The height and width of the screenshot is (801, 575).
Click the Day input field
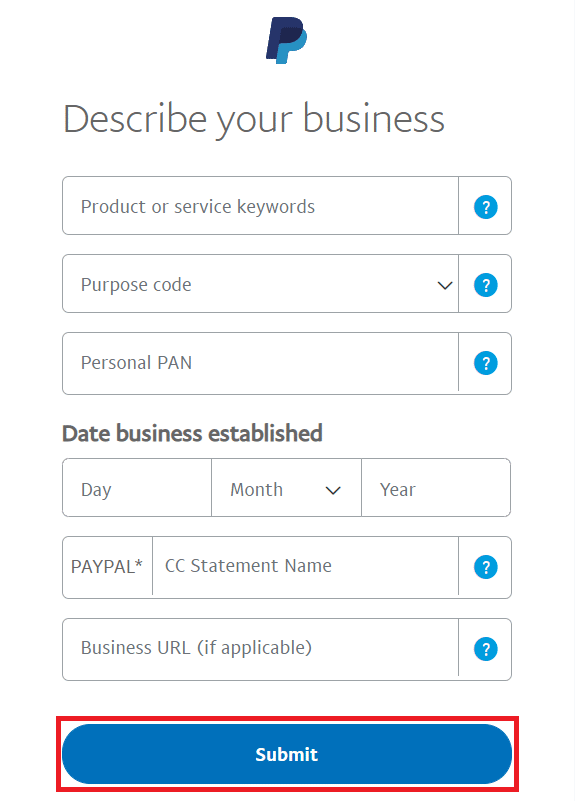137,488
